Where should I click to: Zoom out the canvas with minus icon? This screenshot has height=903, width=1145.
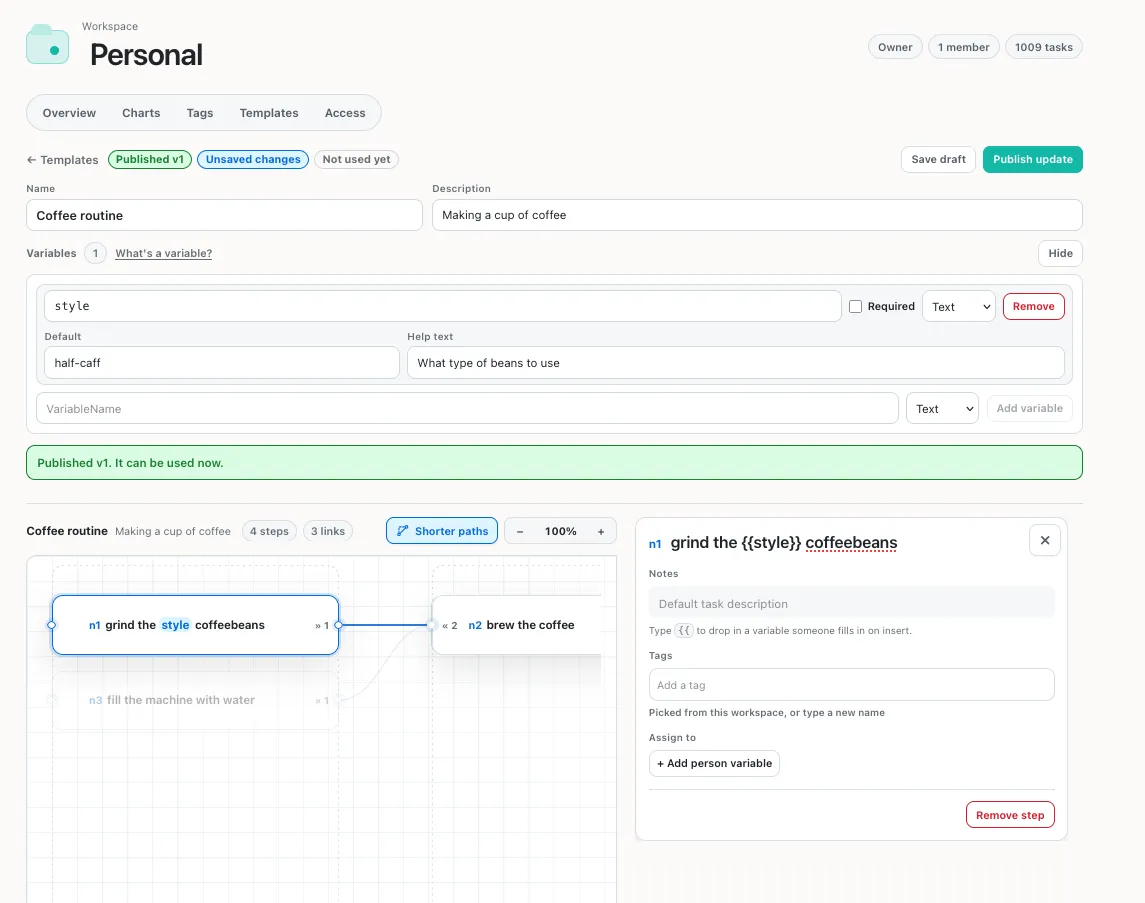click(x=520, y=531)
